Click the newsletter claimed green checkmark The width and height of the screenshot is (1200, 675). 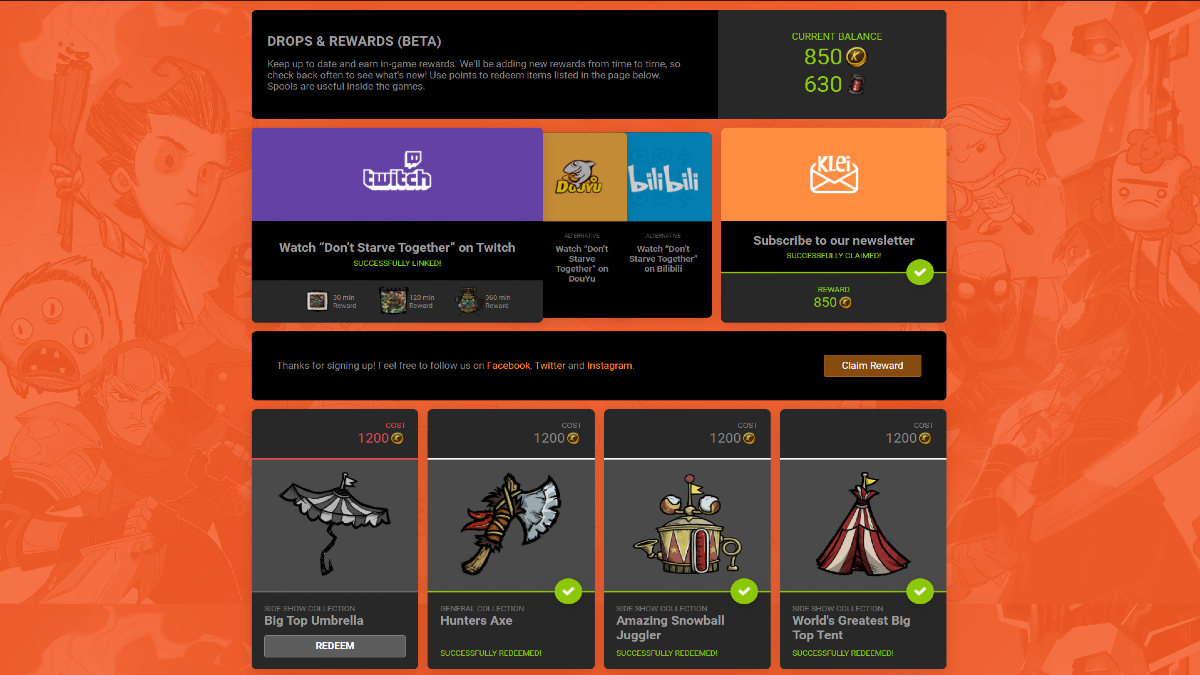[x=920, y=272]
